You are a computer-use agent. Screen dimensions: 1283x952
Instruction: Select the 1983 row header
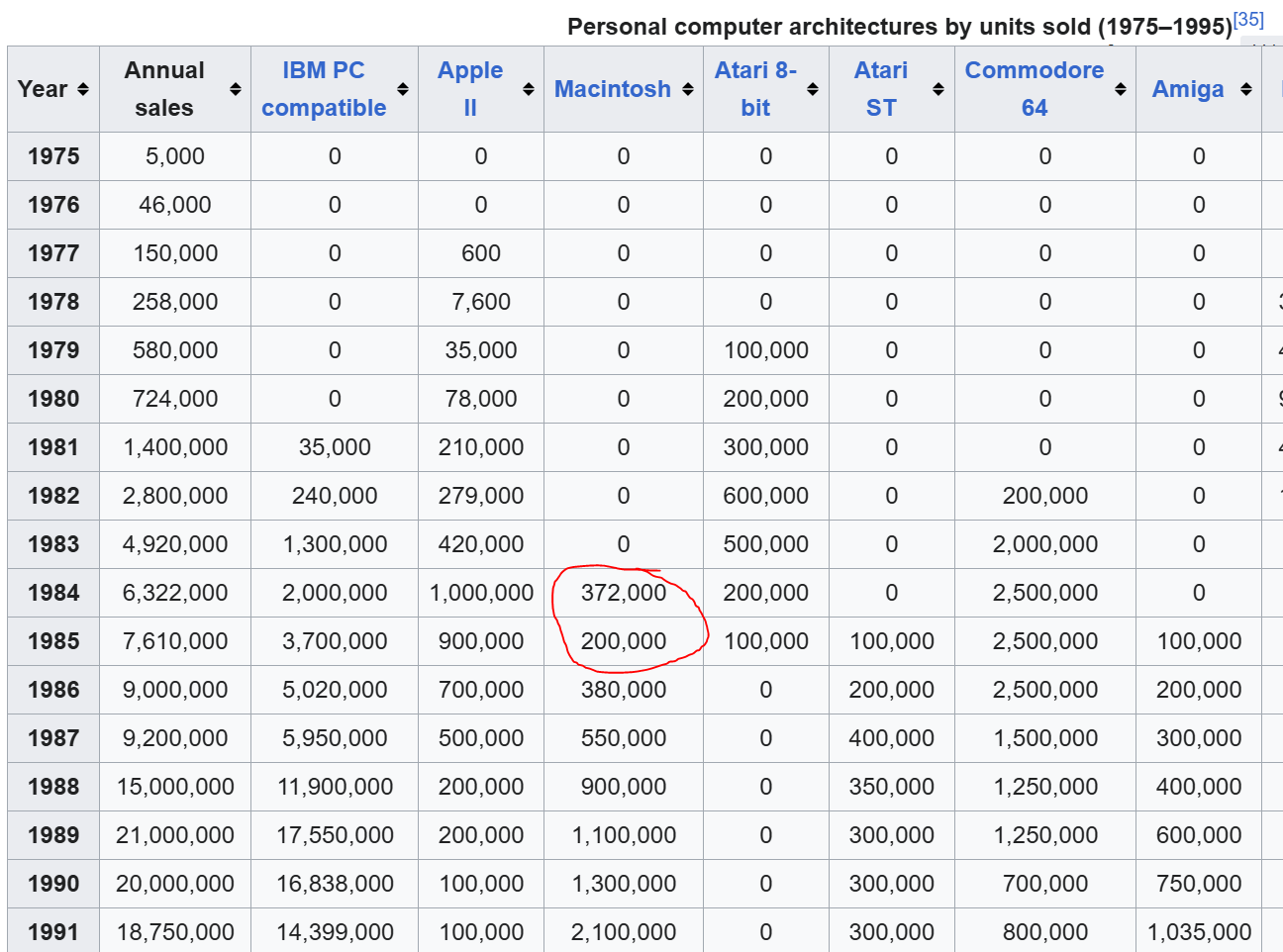tap(53, 544)
